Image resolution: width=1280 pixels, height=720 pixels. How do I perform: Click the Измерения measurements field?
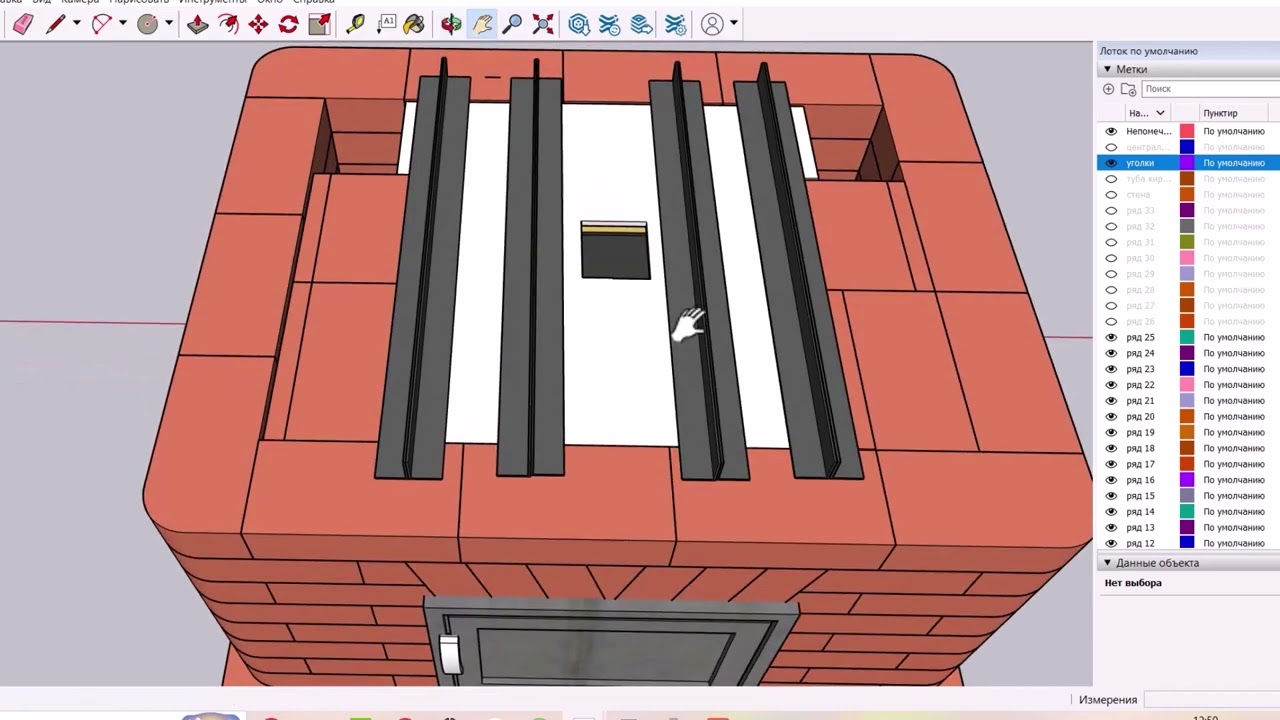click(1211, 700)
